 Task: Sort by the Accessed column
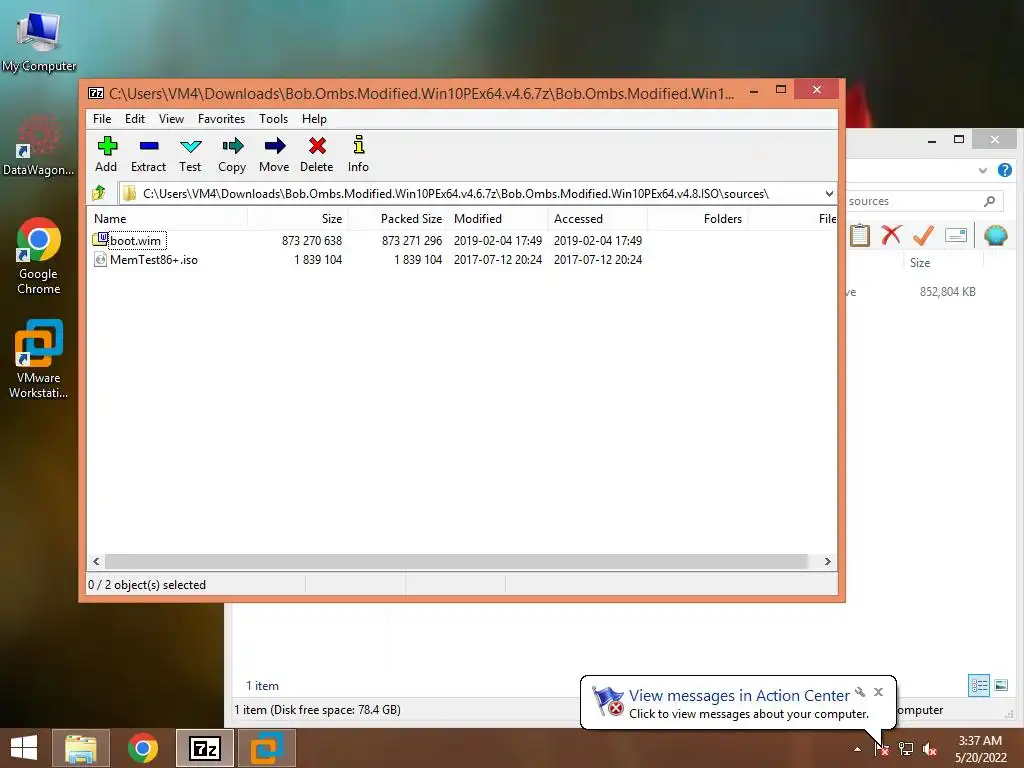(598, 219)
